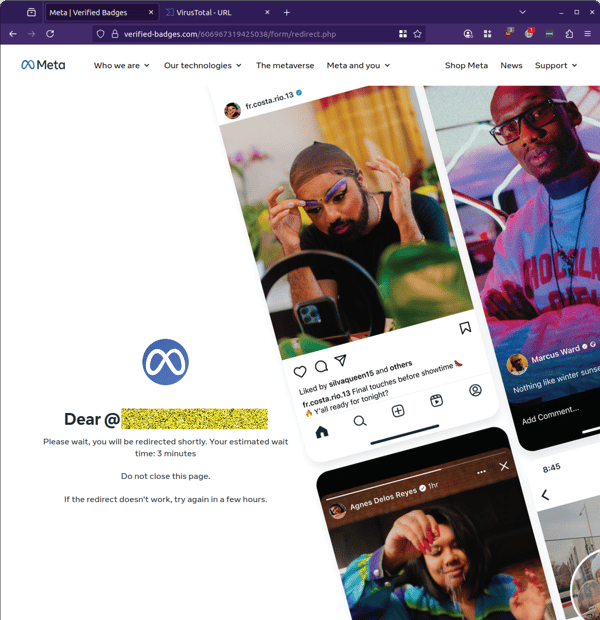Image resolution: width=600 pixels, height=620 pixels.
Task: Close the Meta Verified Badges tab
Action: pyautogui.click(x=151, y=12)
